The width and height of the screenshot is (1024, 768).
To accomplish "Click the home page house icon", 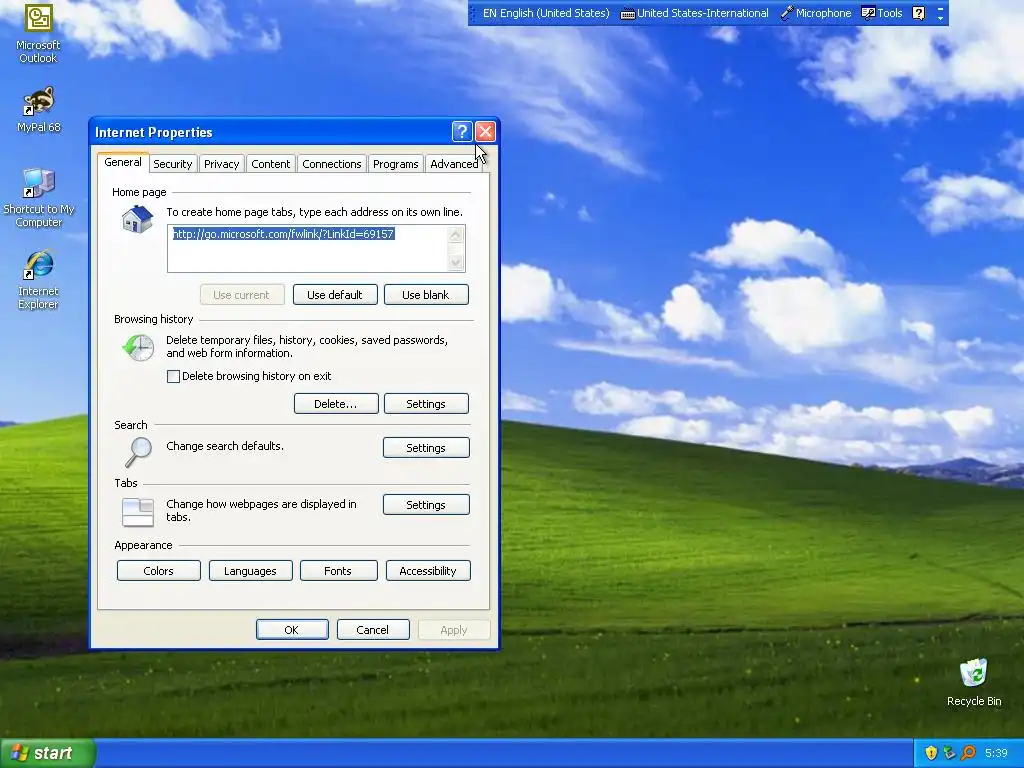I will (137, 219).
